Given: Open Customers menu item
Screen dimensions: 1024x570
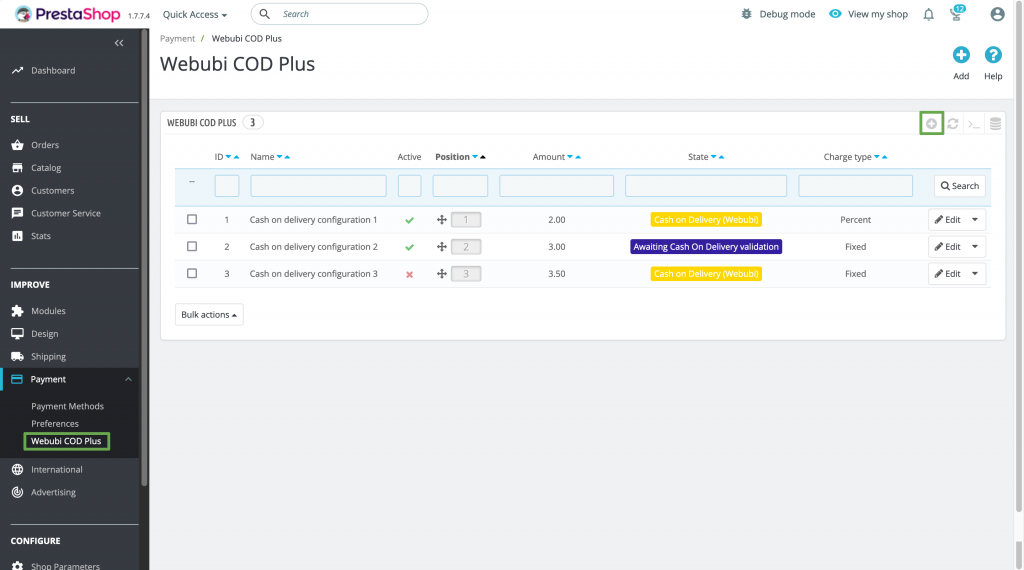Looking at the screenshot, I should pos(53,191).
